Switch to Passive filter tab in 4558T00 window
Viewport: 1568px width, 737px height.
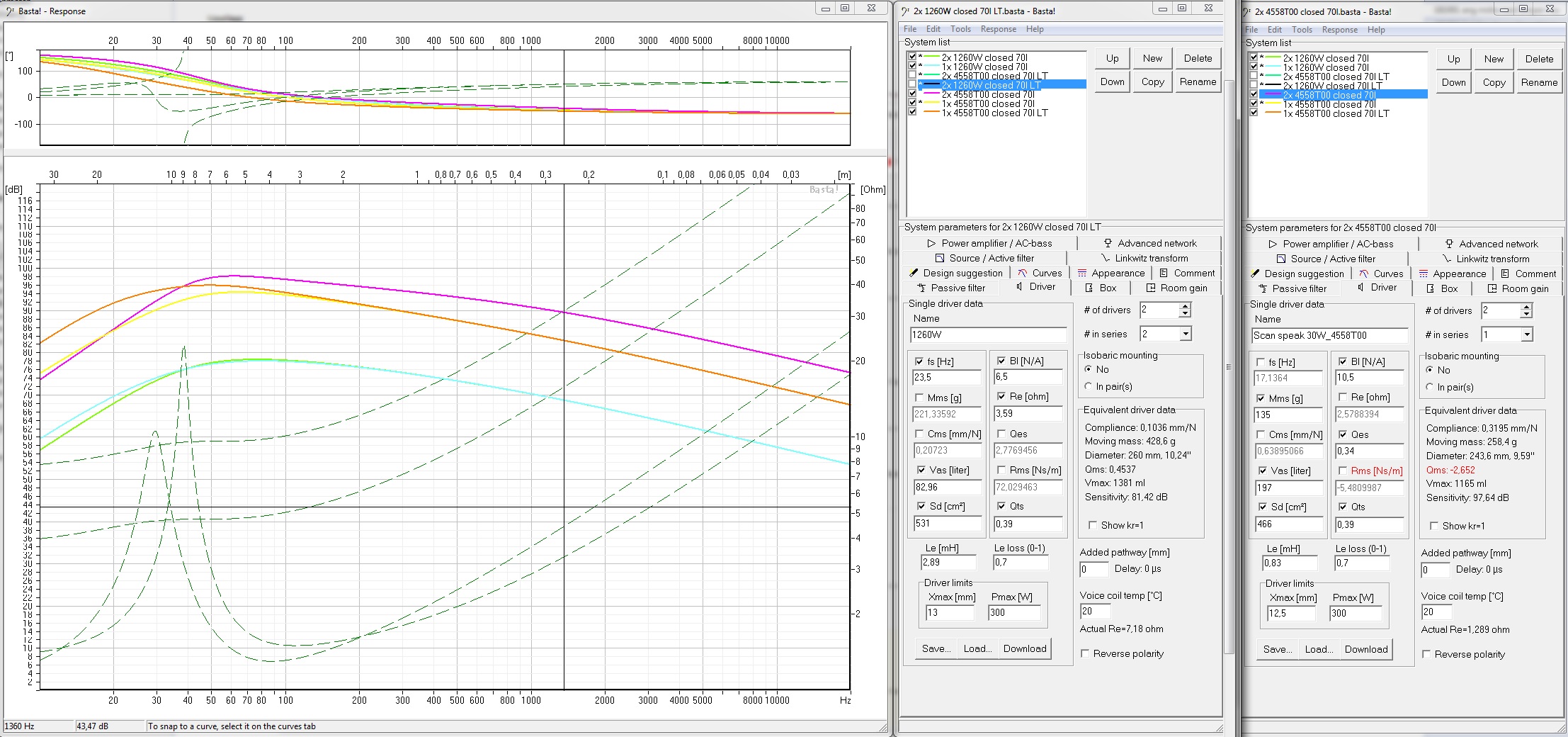point(1293,288)
